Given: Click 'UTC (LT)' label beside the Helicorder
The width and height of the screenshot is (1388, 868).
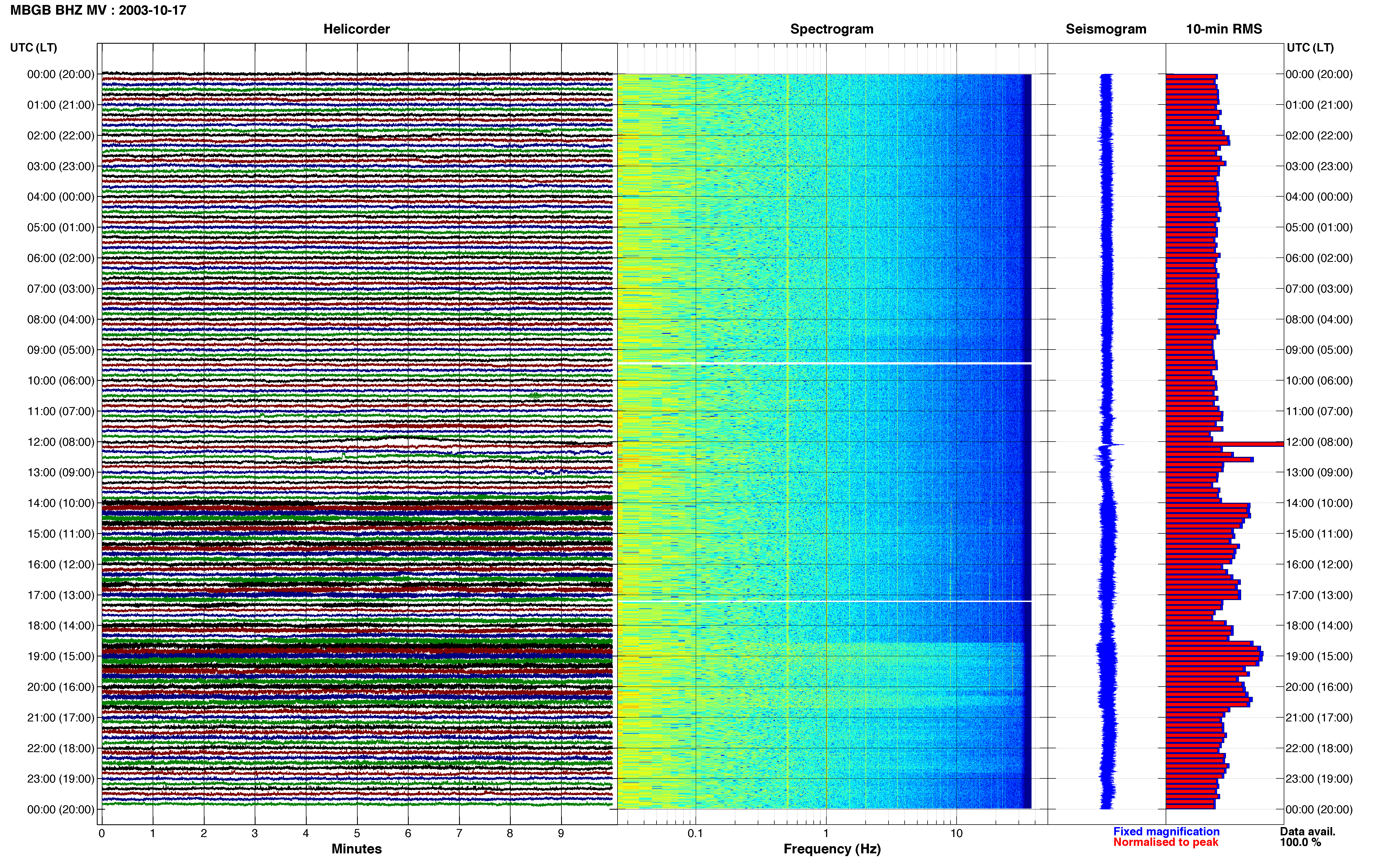Looking at the screenshot, I should point(34,48).
